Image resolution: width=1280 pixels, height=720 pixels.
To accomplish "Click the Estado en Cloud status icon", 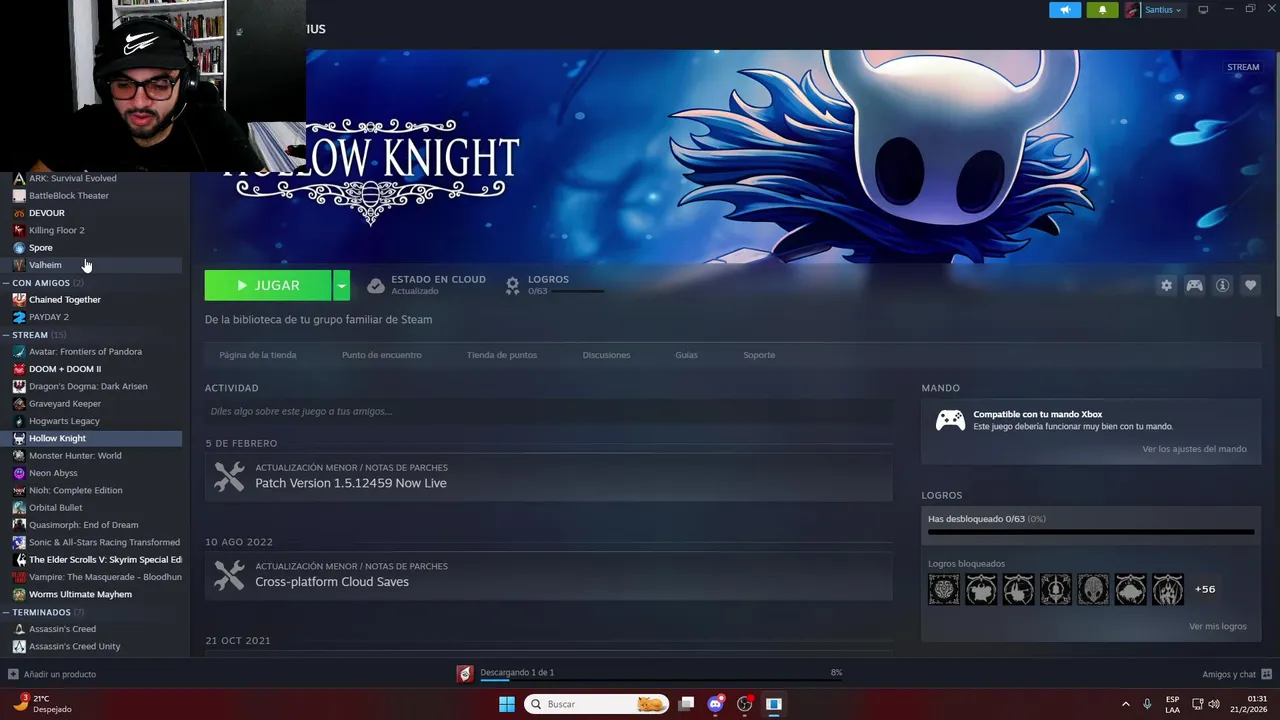I will tap(375, 285).
